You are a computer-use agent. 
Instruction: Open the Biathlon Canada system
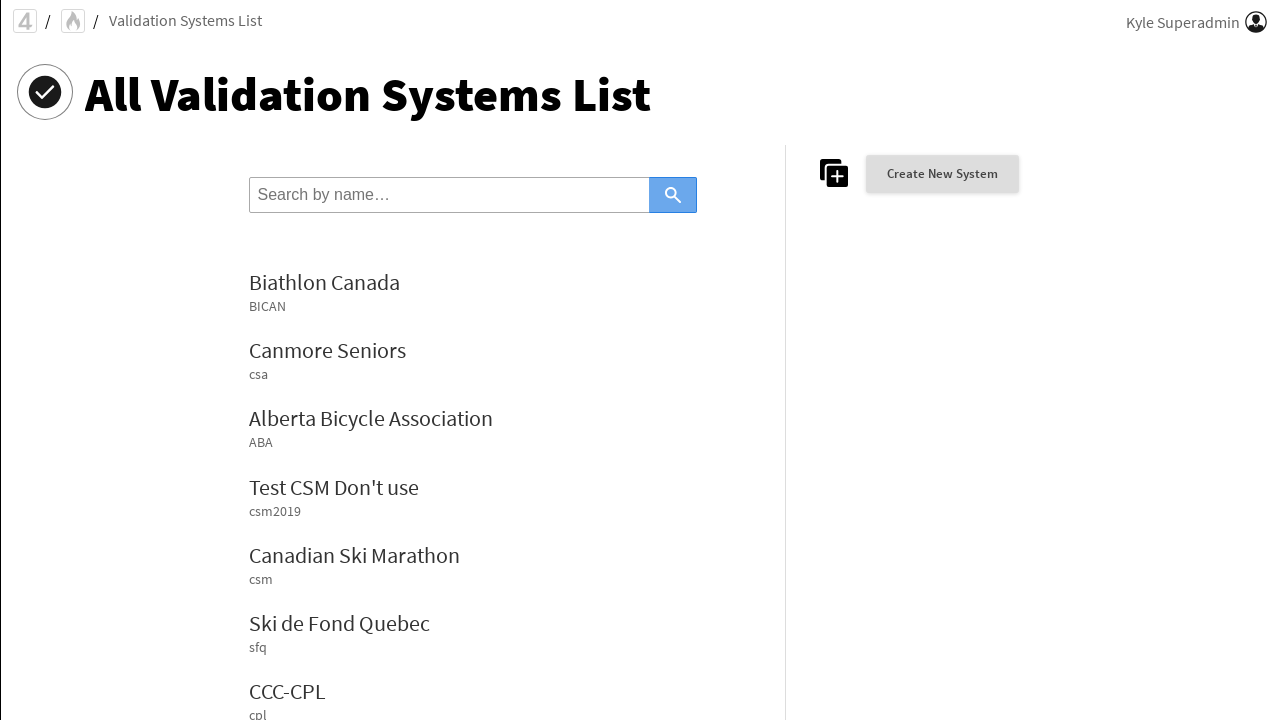(x=324, y=283)
